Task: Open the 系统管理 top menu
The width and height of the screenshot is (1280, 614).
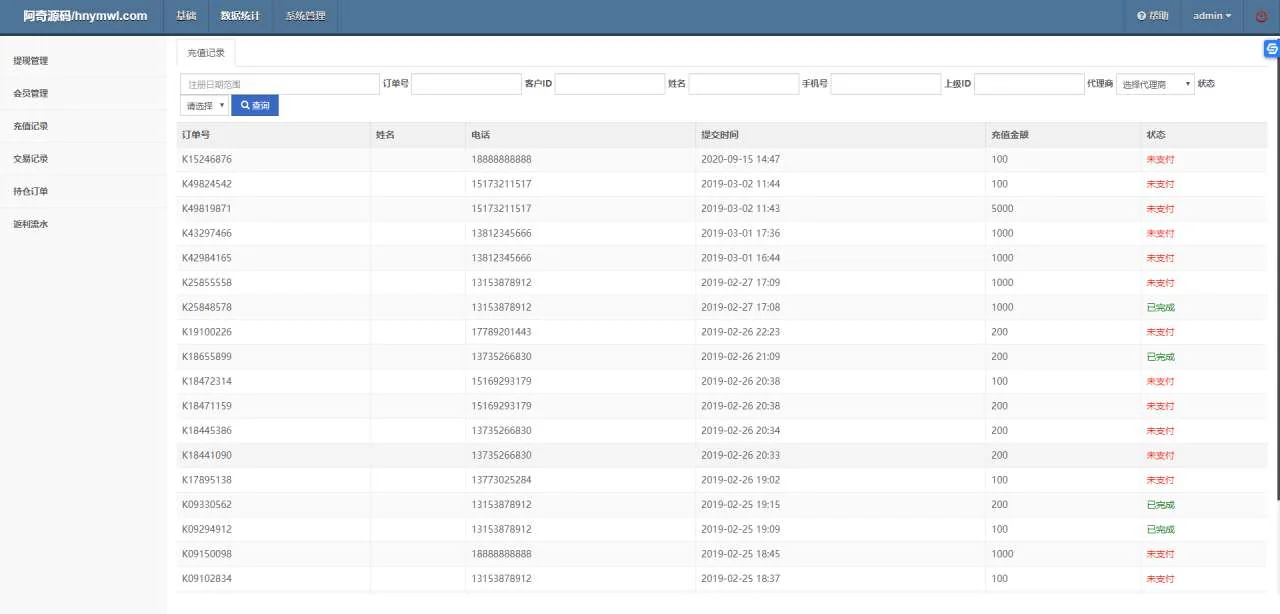Action: pyautogui.click(x=304, y=16)
